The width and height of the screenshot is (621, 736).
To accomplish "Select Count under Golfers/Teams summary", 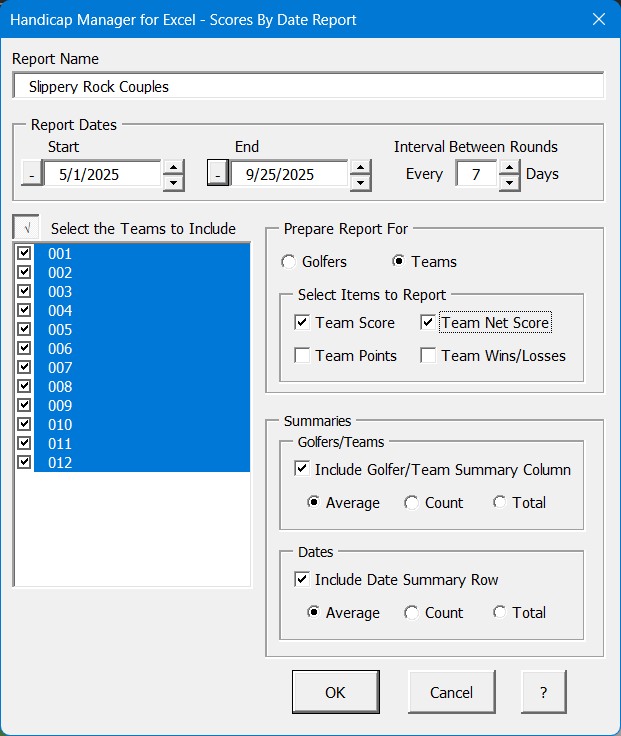I will tap(412, 502).
